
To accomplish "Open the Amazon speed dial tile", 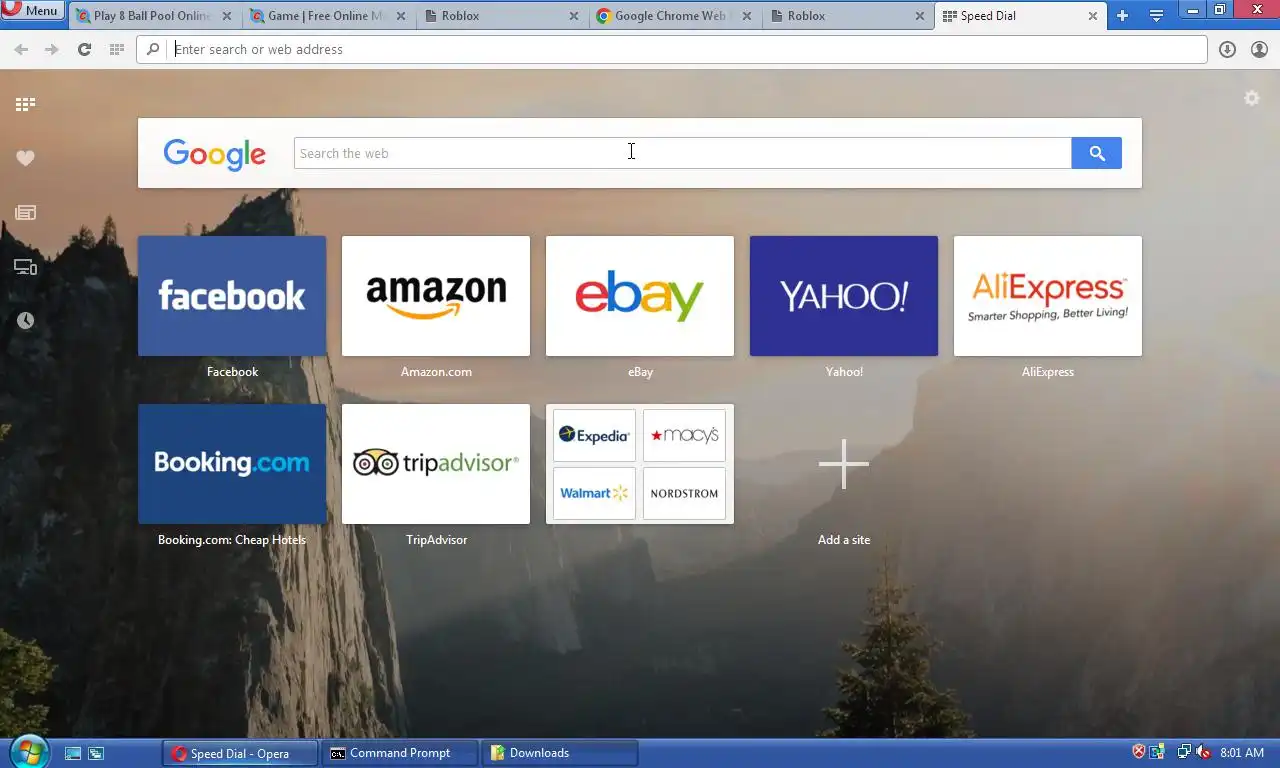I will (436, 296).
